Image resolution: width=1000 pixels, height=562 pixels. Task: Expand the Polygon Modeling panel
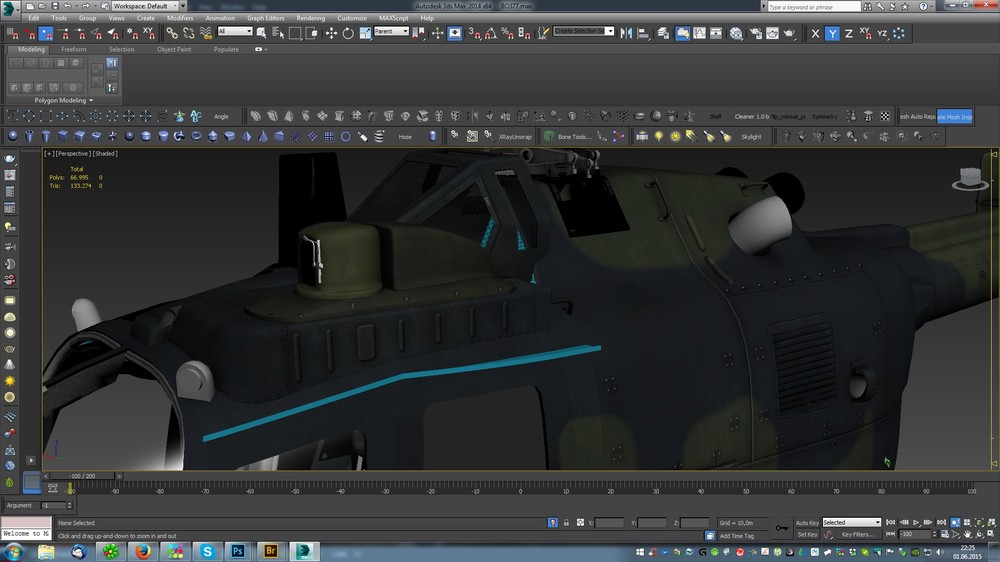[63, 100]
